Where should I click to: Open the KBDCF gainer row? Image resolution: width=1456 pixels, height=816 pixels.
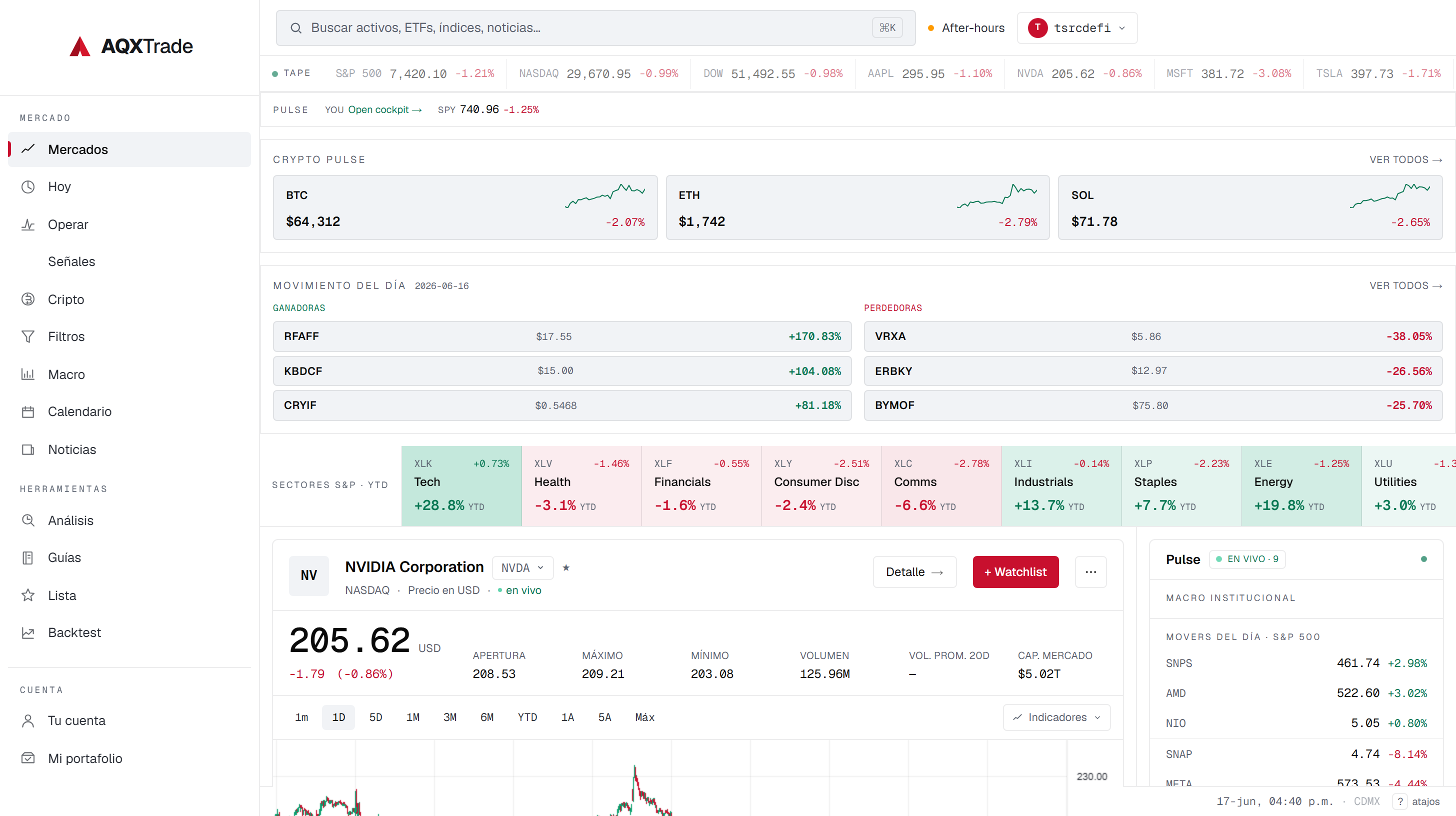point(562,370)
